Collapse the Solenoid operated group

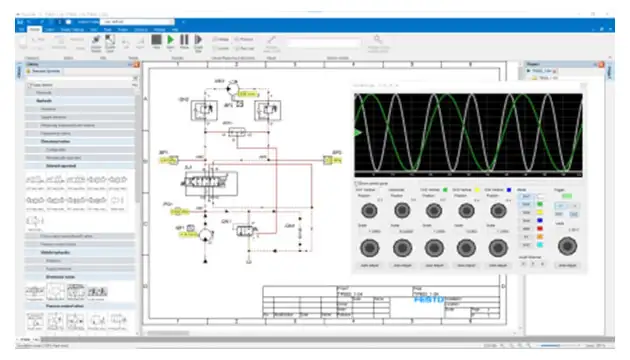[x=80, y=166]
